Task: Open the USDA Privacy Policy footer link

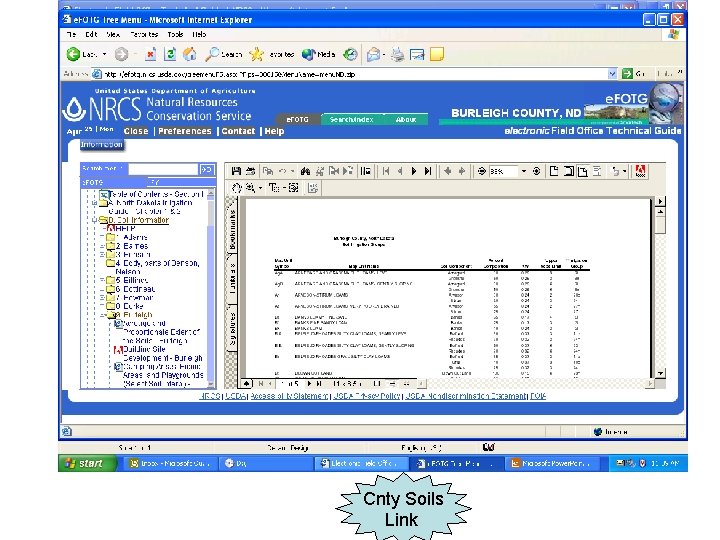Action: point(366,396)
